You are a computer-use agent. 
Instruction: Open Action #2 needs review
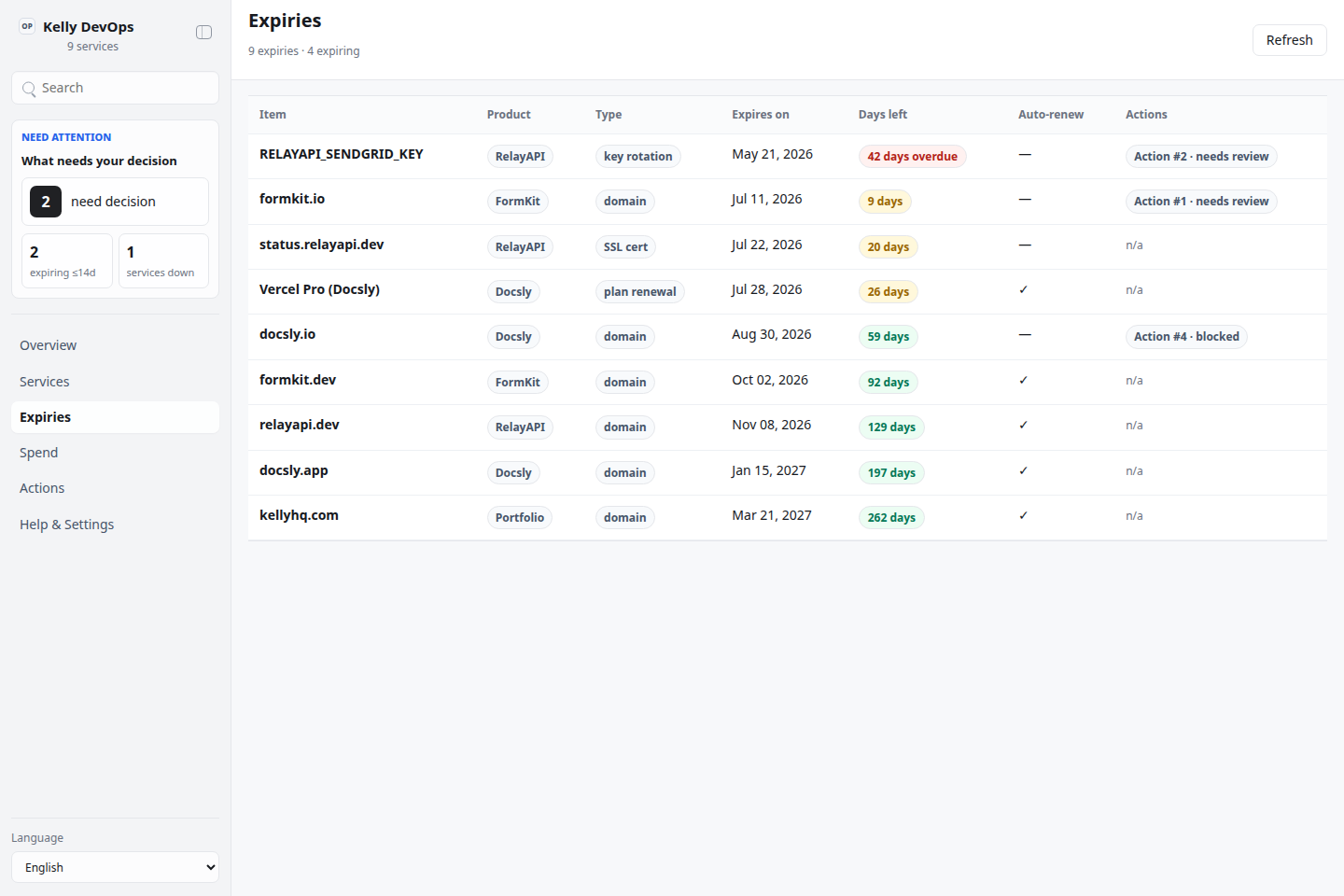[x=1201, y=157]
